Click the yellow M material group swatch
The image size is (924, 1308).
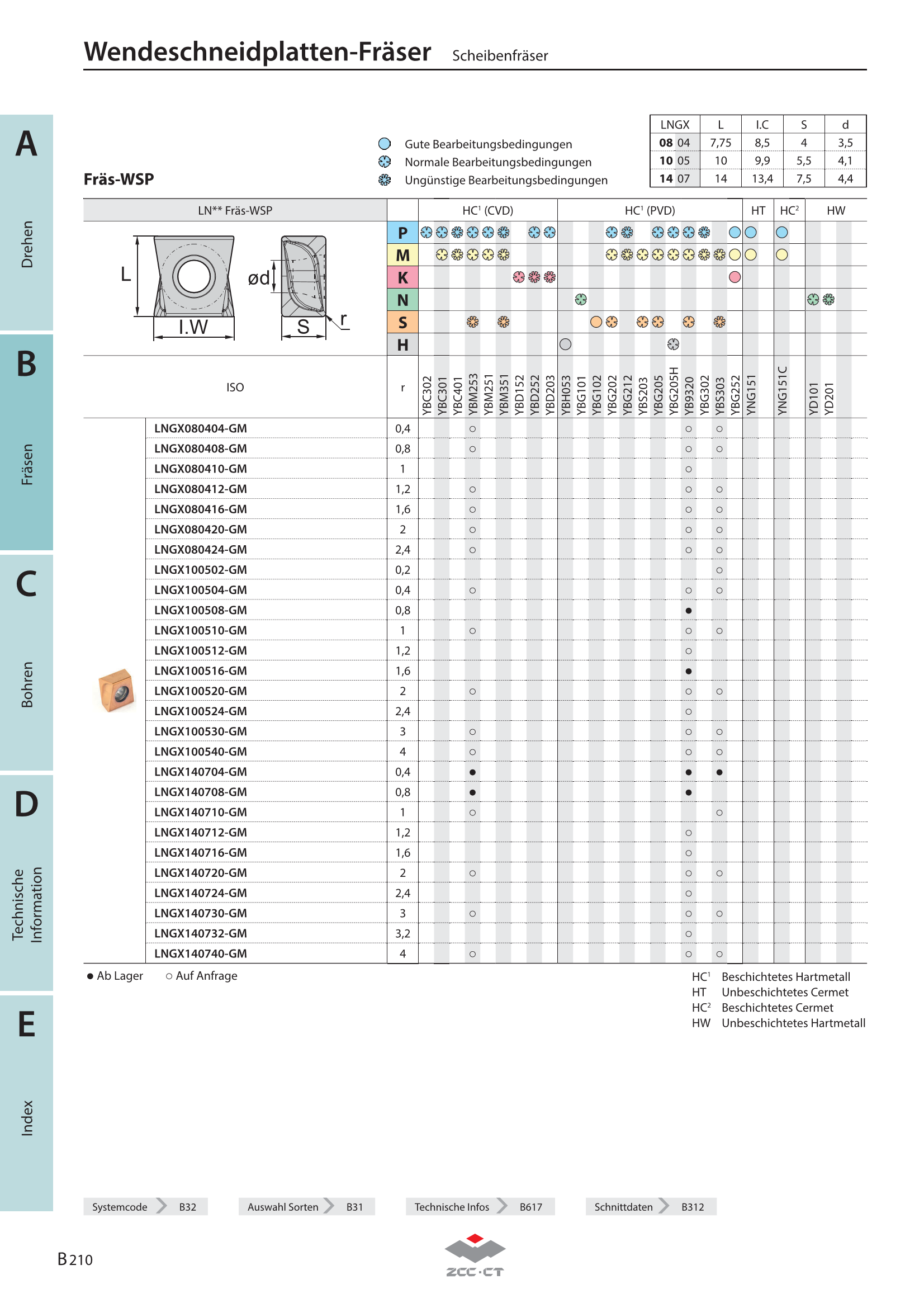(402, 255)
